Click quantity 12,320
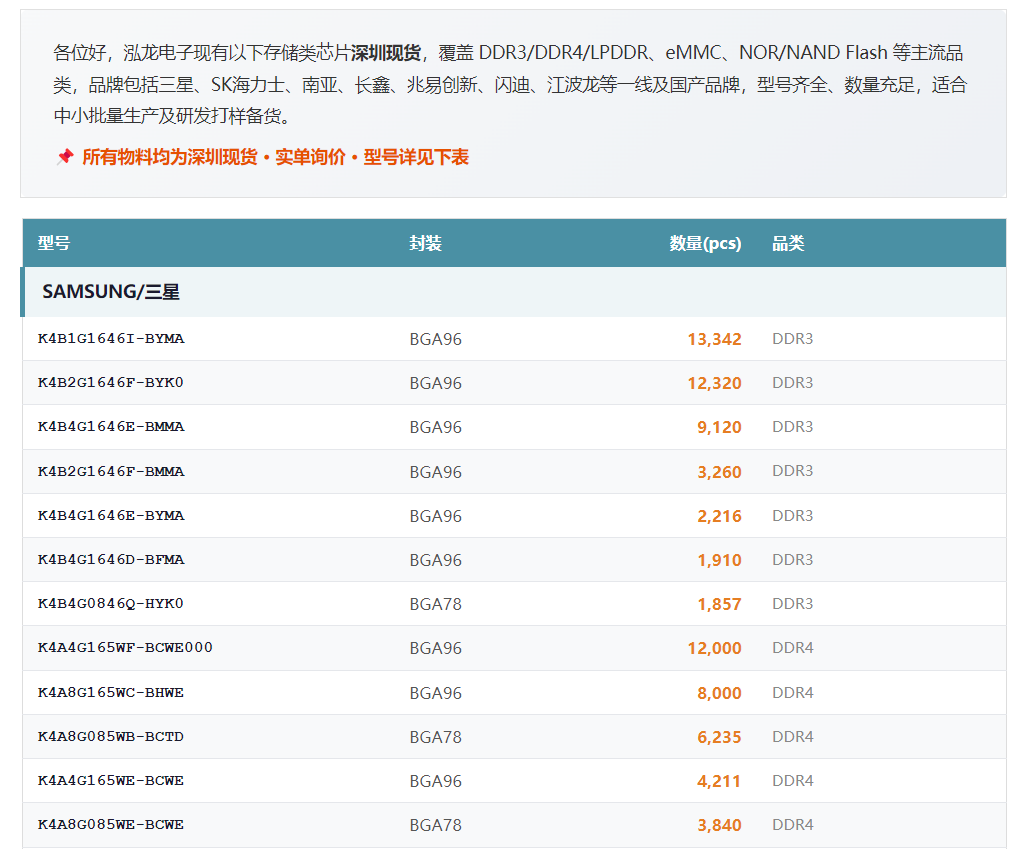This screenshot has width=1027, height=849. (715, 383)
